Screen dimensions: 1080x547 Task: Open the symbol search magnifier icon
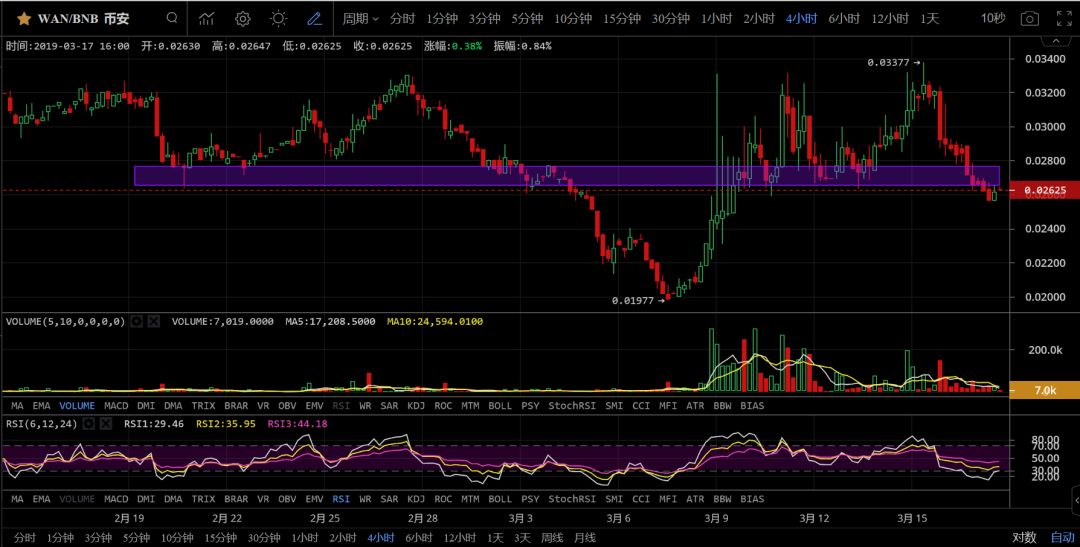tap(172, 18)
